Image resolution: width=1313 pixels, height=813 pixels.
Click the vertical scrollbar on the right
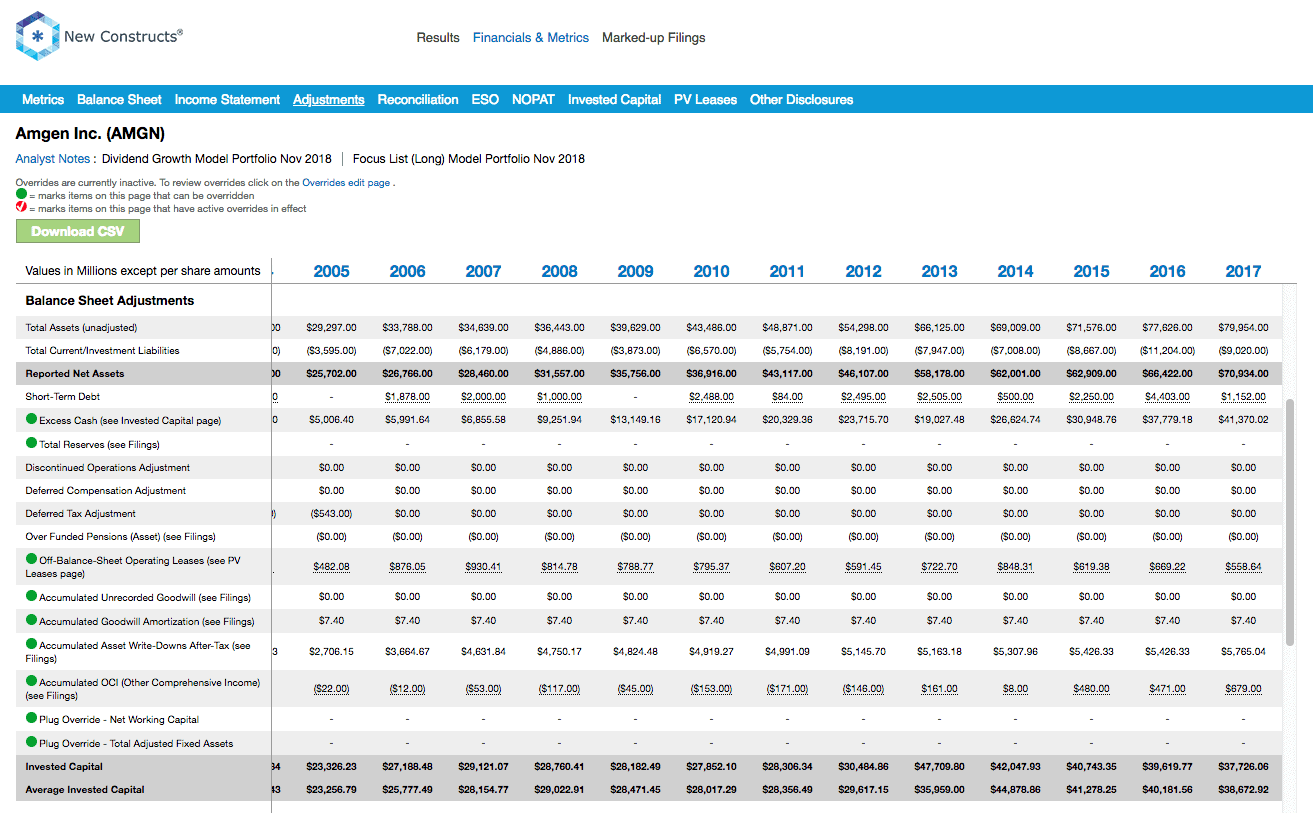coord(1290,523)
